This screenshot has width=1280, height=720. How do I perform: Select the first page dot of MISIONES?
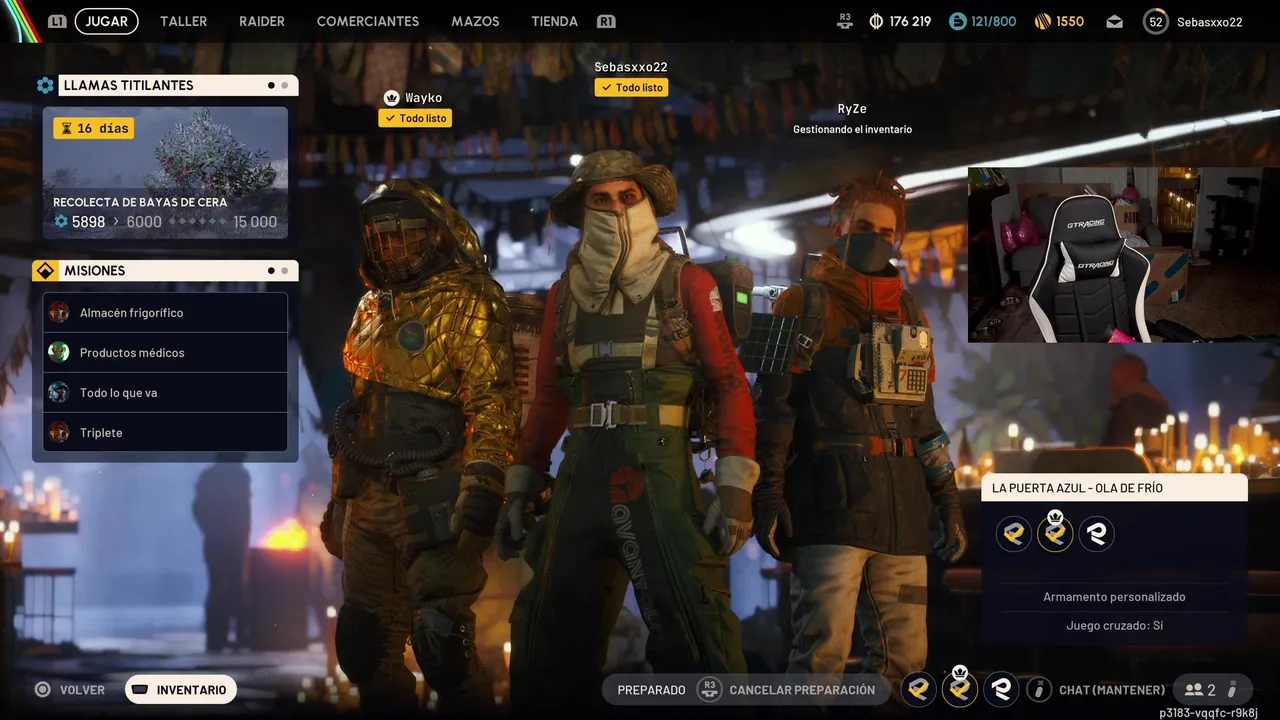[271, 270]
